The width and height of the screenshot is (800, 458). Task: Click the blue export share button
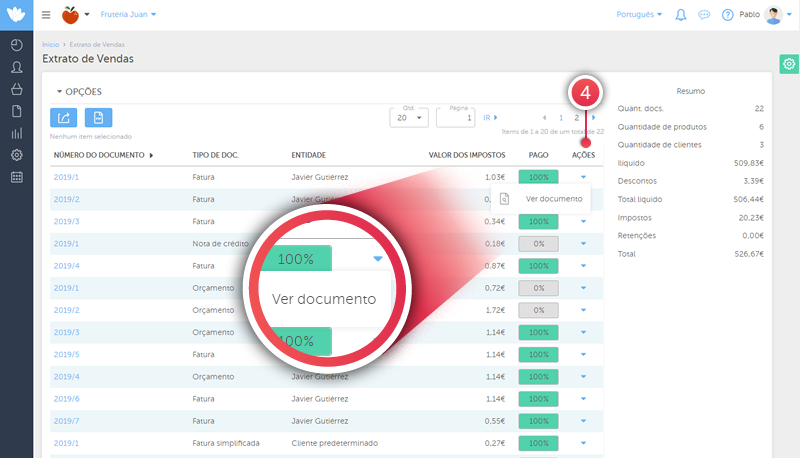pyautogui.click(x=64, y=118)
